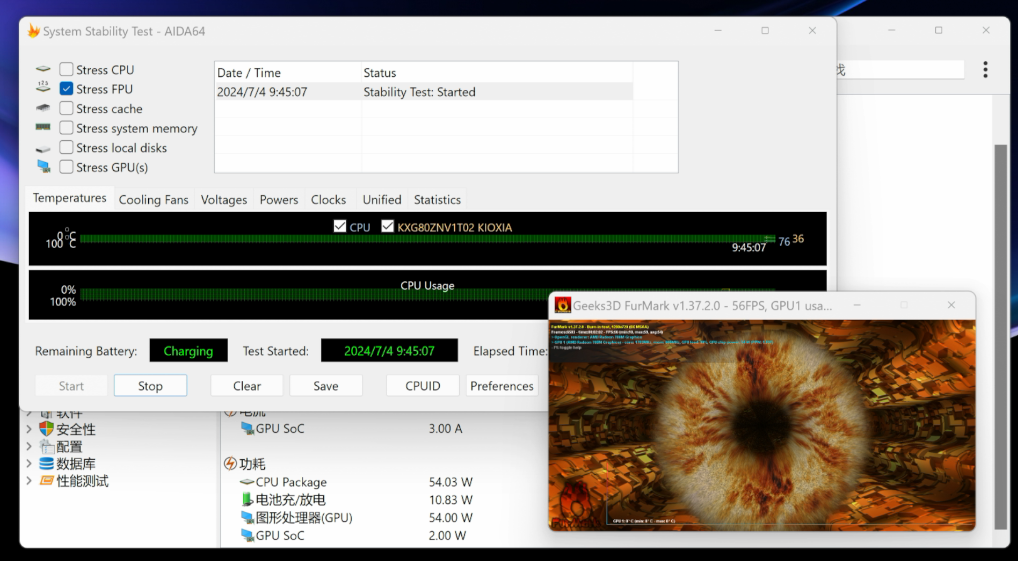Switch to the Cooling Fans tab
The image size is (1018, 561).
point(153,200)
